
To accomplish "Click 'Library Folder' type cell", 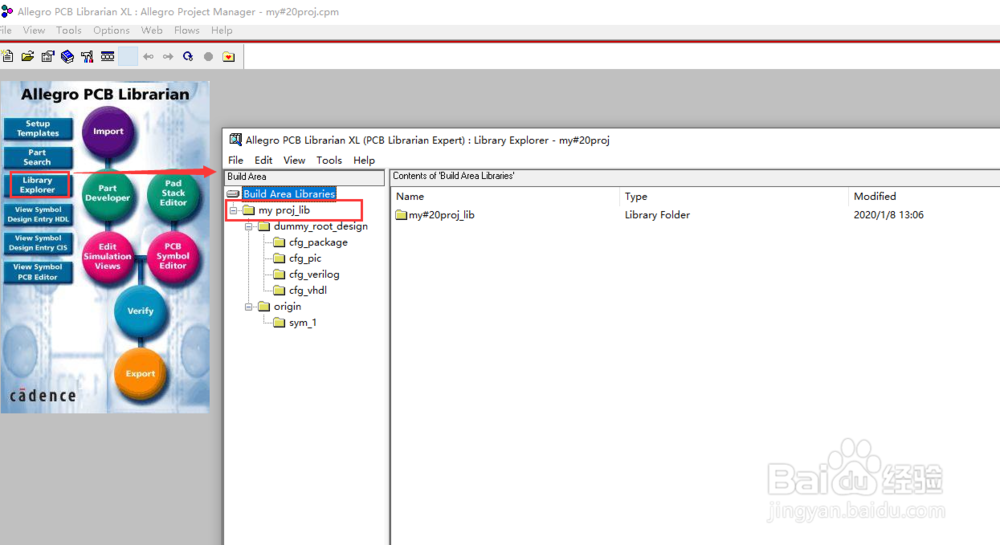I will [x=657, y=215].
